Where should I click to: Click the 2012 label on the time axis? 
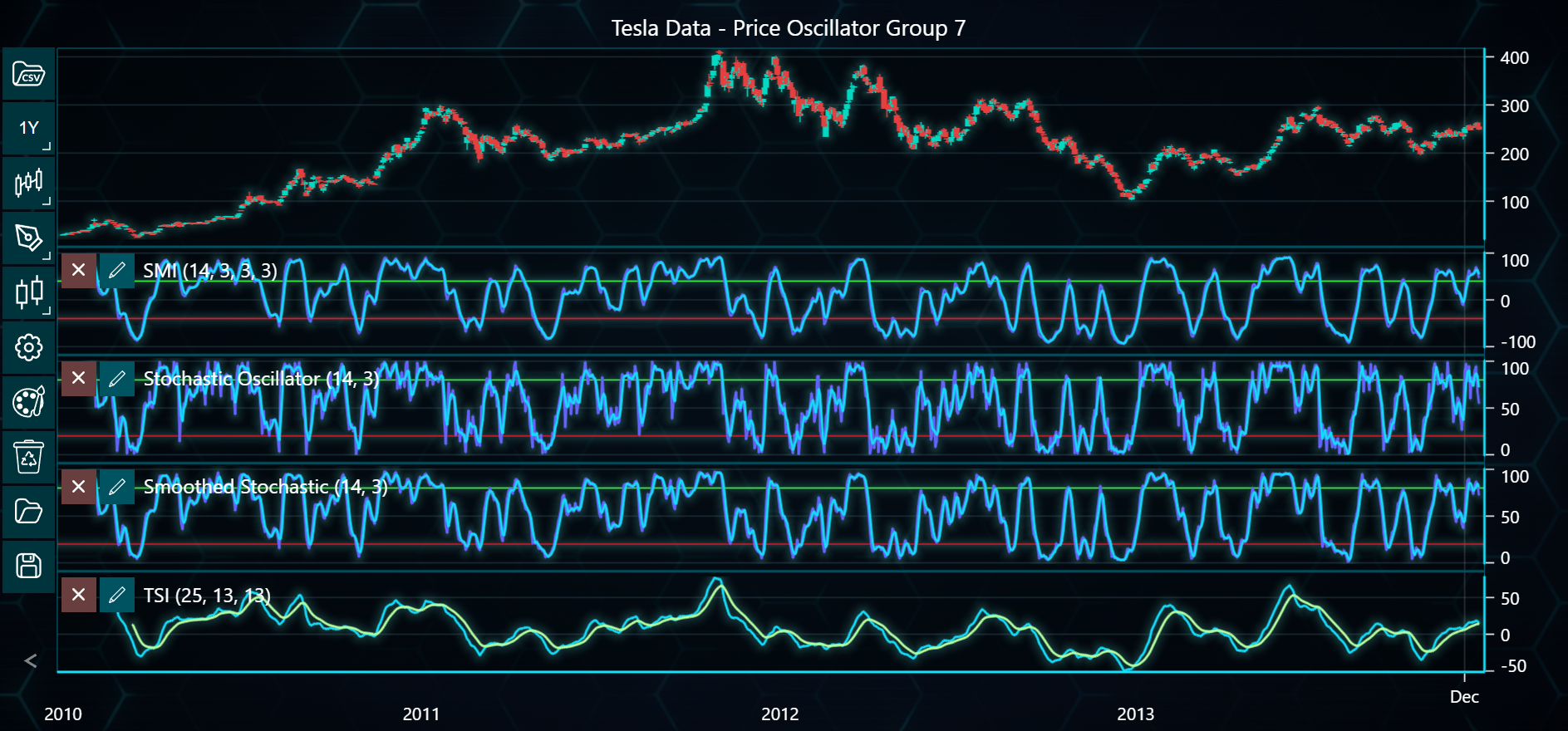pyautogui.click(x=779, y=714)
